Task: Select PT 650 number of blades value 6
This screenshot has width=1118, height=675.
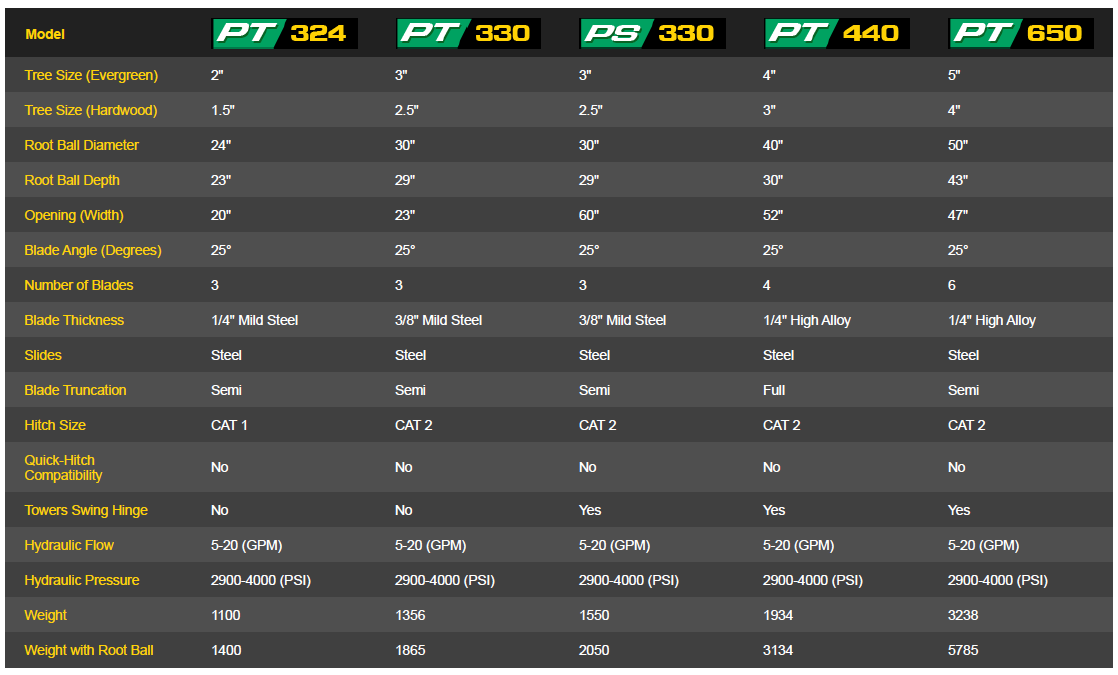Action: (952, 285)
